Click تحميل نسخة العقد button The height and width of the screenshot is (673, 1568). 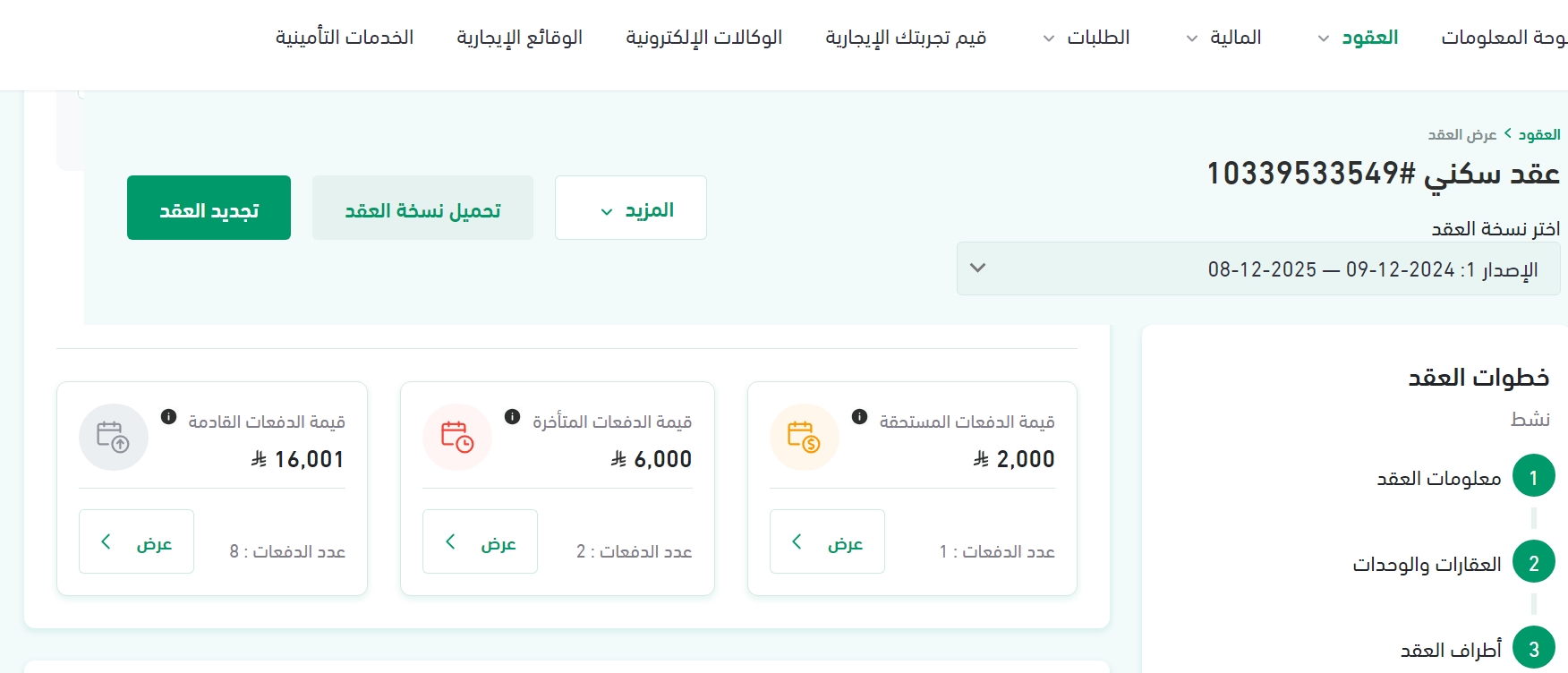[x=422, y=209]
